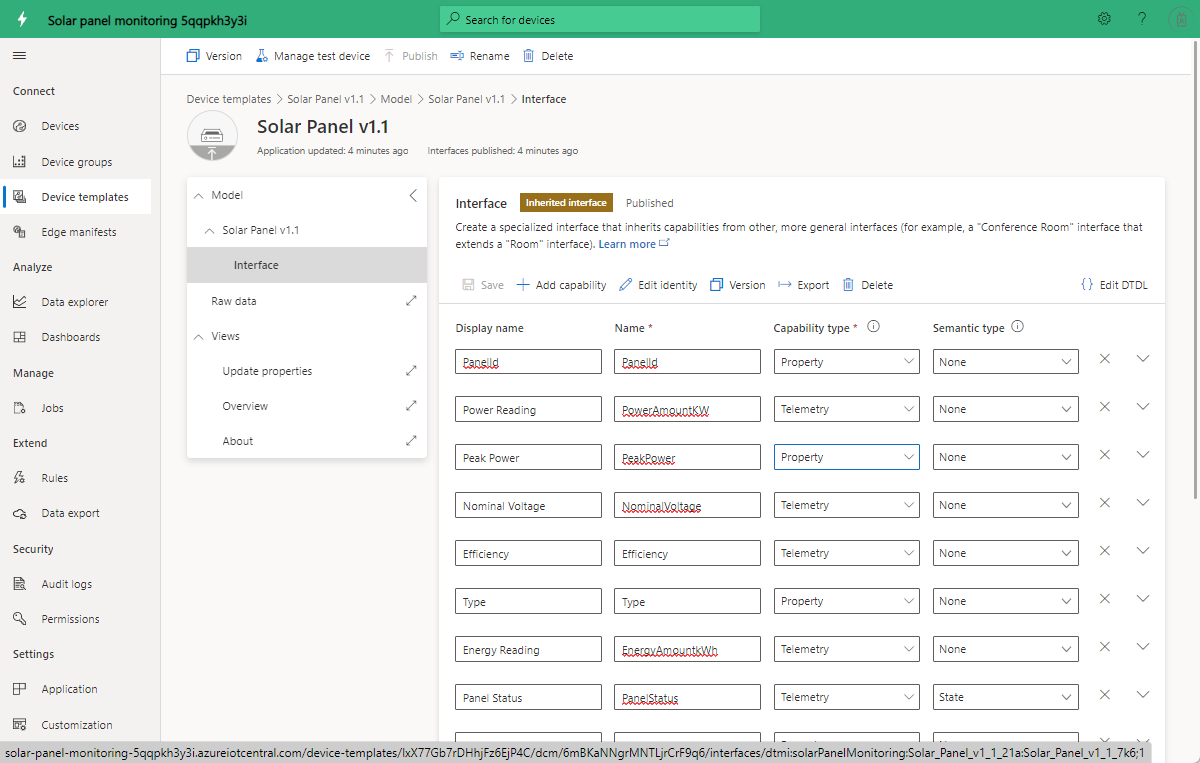Collapse the model tree panel arrow

413,196
